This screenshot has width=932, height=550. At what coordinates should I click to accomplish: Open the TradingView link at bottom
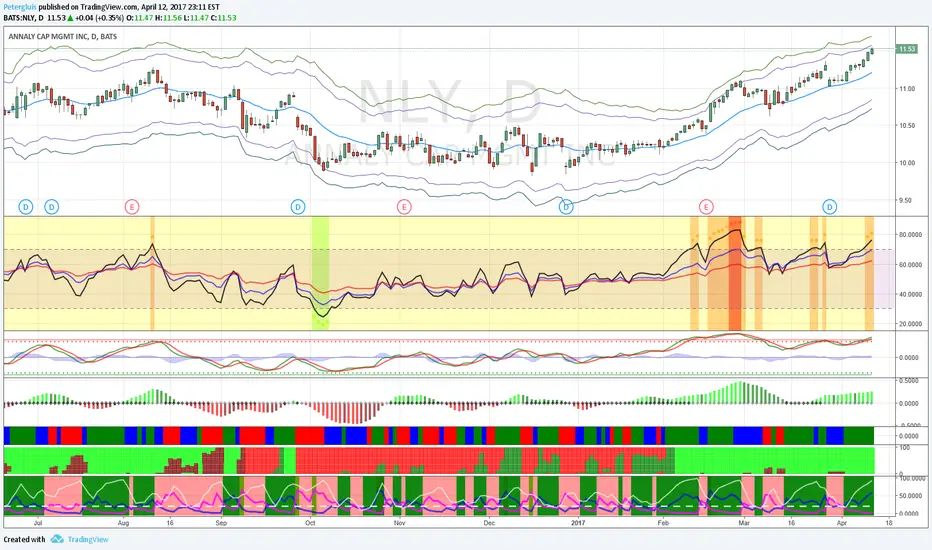coord(88,539)
